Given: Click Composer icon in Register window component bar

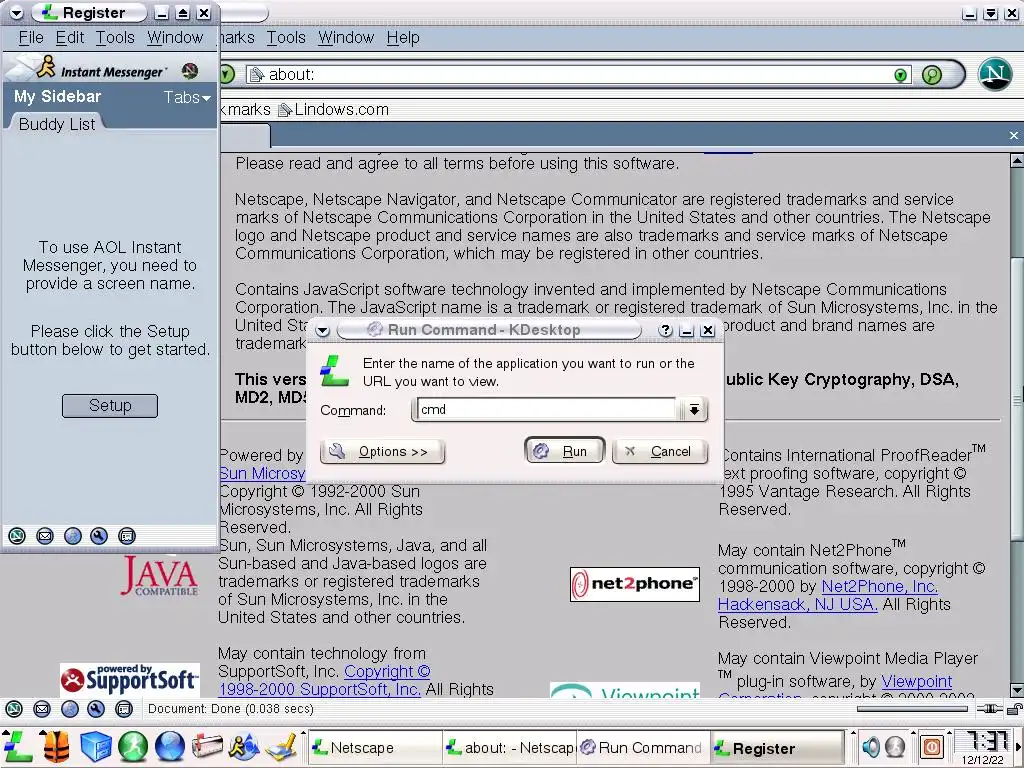Looking at the screenshot, I should [99, 536].
